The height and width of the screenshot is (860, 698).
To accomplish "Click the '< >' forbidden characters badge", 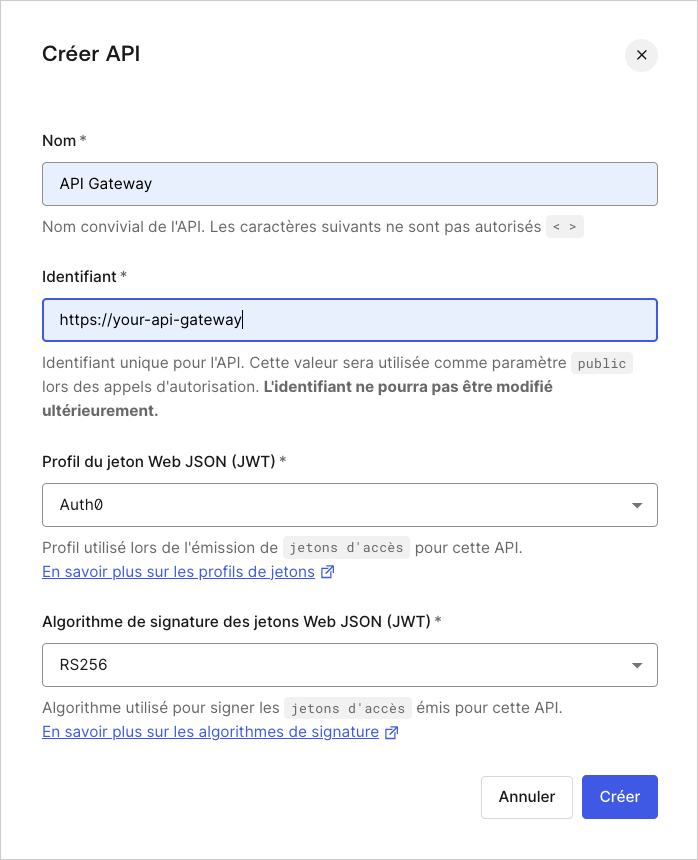I will [x=565, y=226].
